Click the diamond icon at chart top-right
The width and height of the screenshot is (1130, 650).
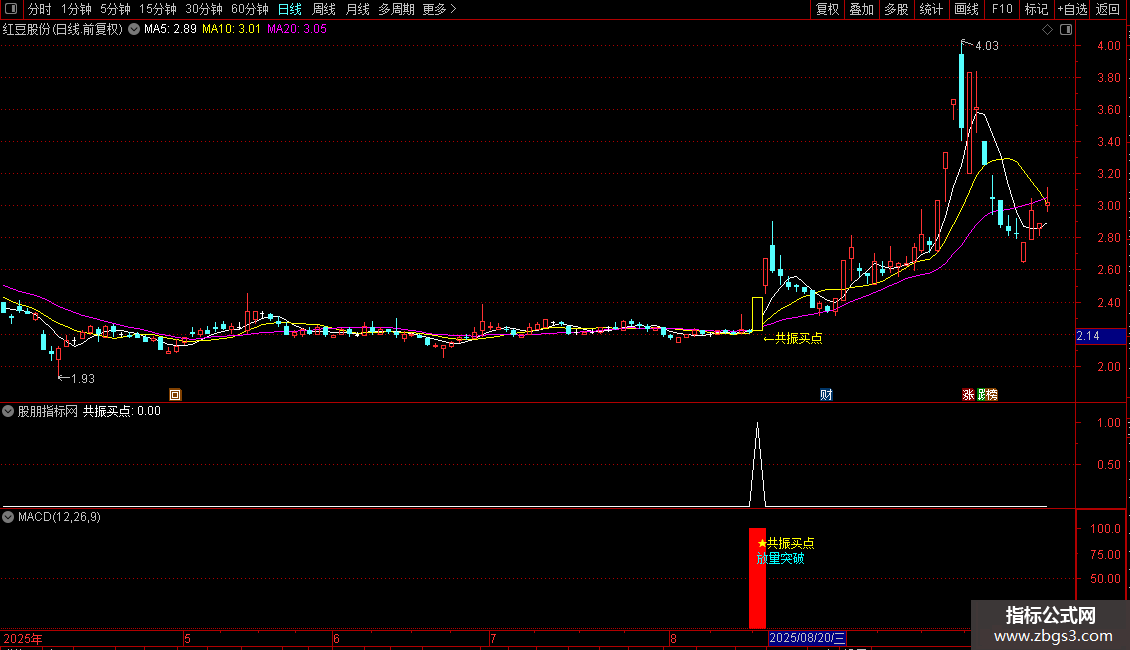click(x=1048, y=29)
